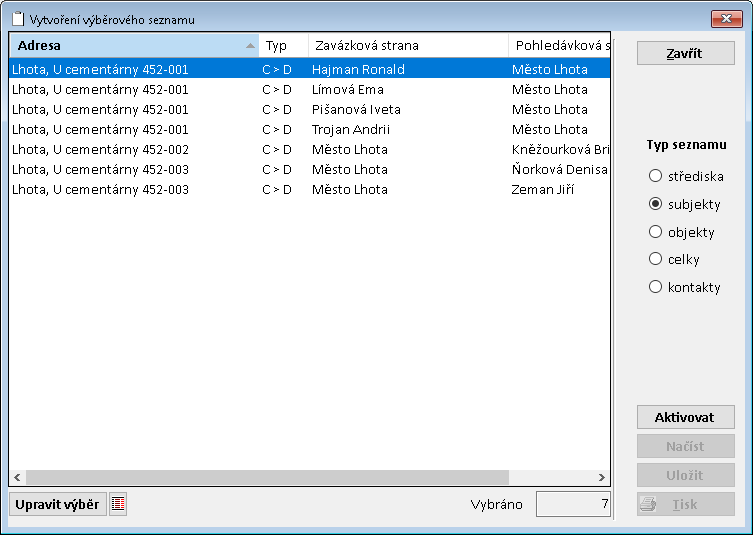Screen dimensions: 753x535
Task: Select the střediska radio button
Action: pos(656,176)
